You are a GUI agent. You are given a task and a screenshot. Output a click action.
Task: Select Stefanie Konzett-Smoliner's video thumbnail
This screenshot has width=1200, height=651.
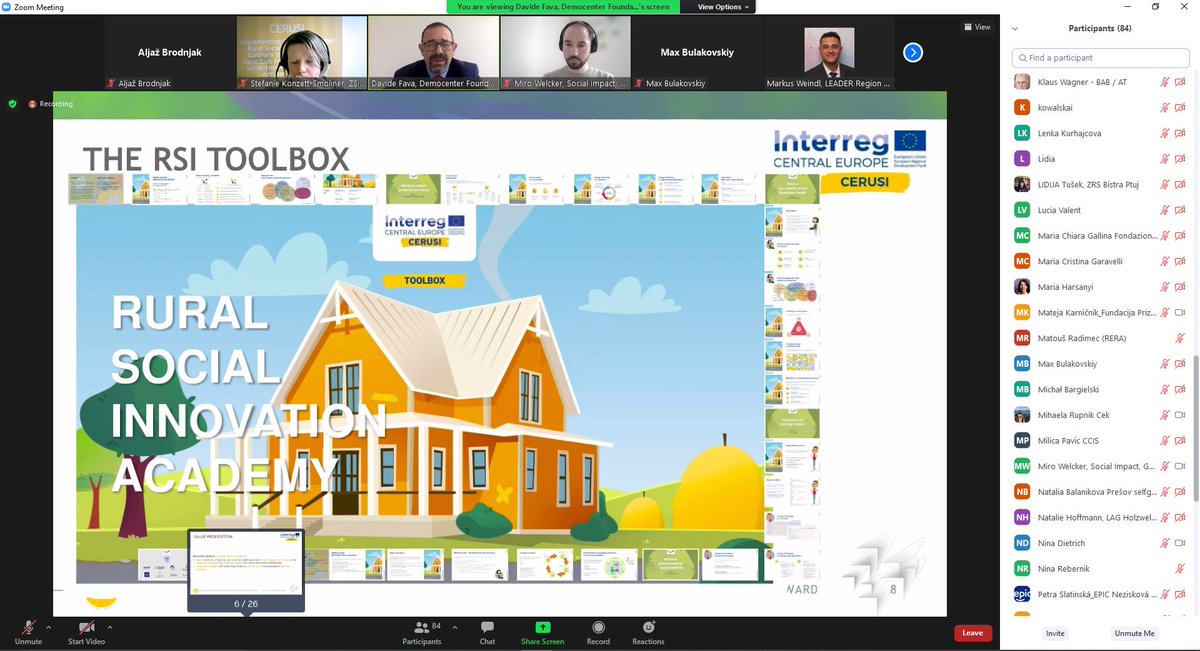[x=300, y=52]
